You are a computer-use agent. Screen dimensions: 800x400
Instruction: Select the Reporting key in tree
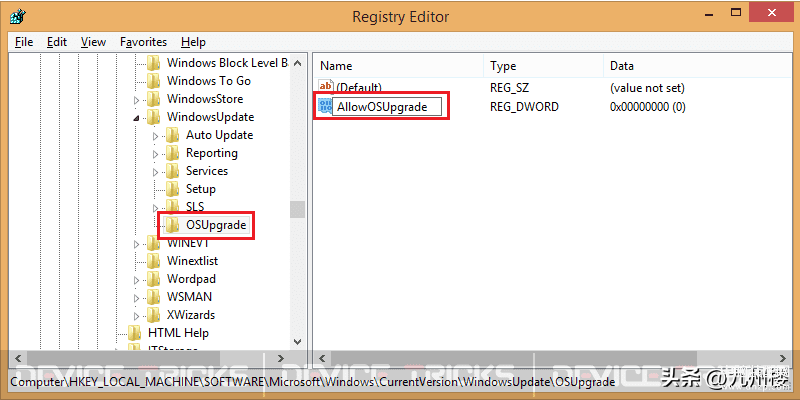[211, 153]
